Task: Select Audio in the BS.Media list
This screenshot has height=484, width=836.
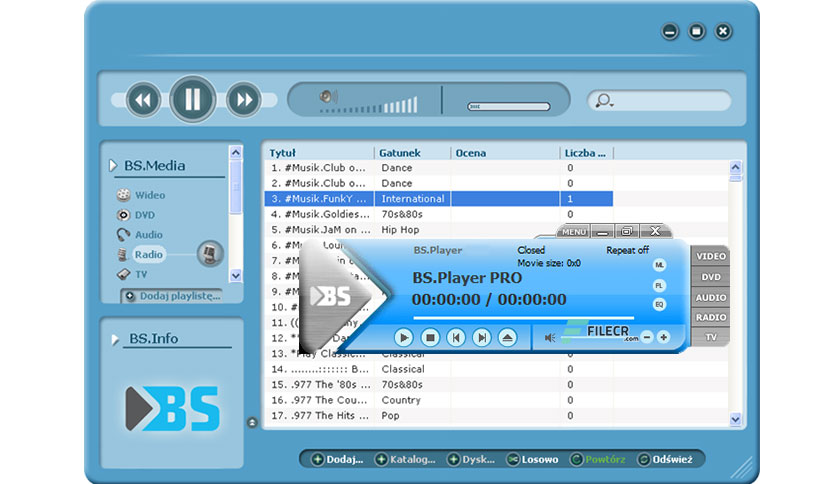Action: pyautogui.click(x=148, y=235)
